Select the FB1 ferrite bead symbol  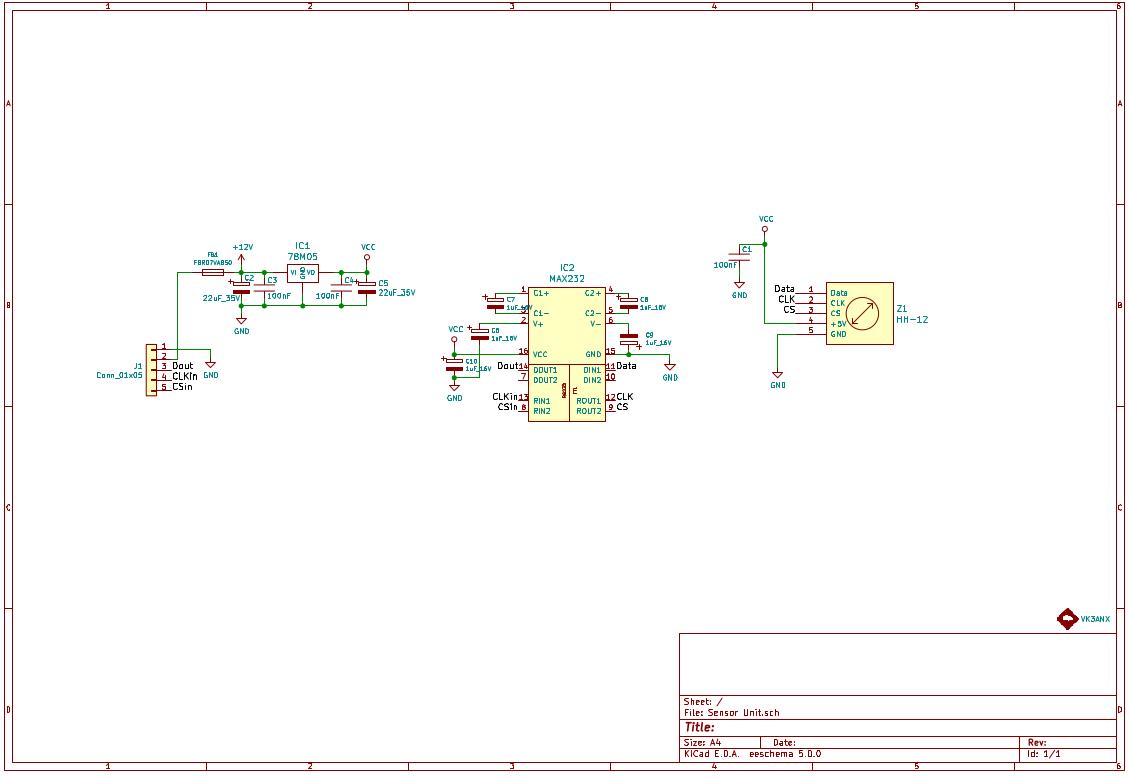(212, 272)
